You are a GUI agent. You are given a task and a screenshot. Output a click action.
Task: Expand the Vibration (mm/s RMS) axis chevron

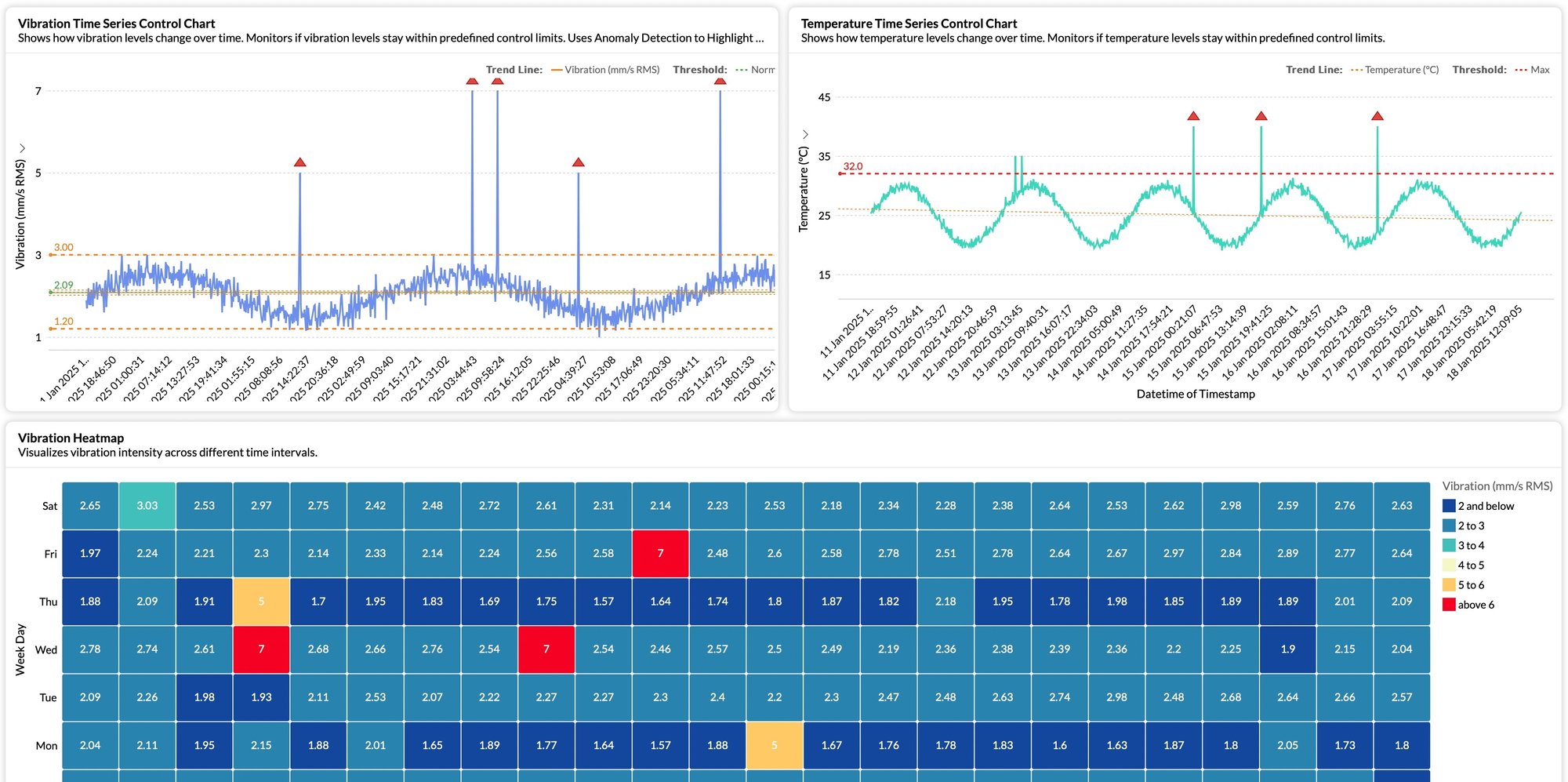pyautogui.click(x=22, y=148)
